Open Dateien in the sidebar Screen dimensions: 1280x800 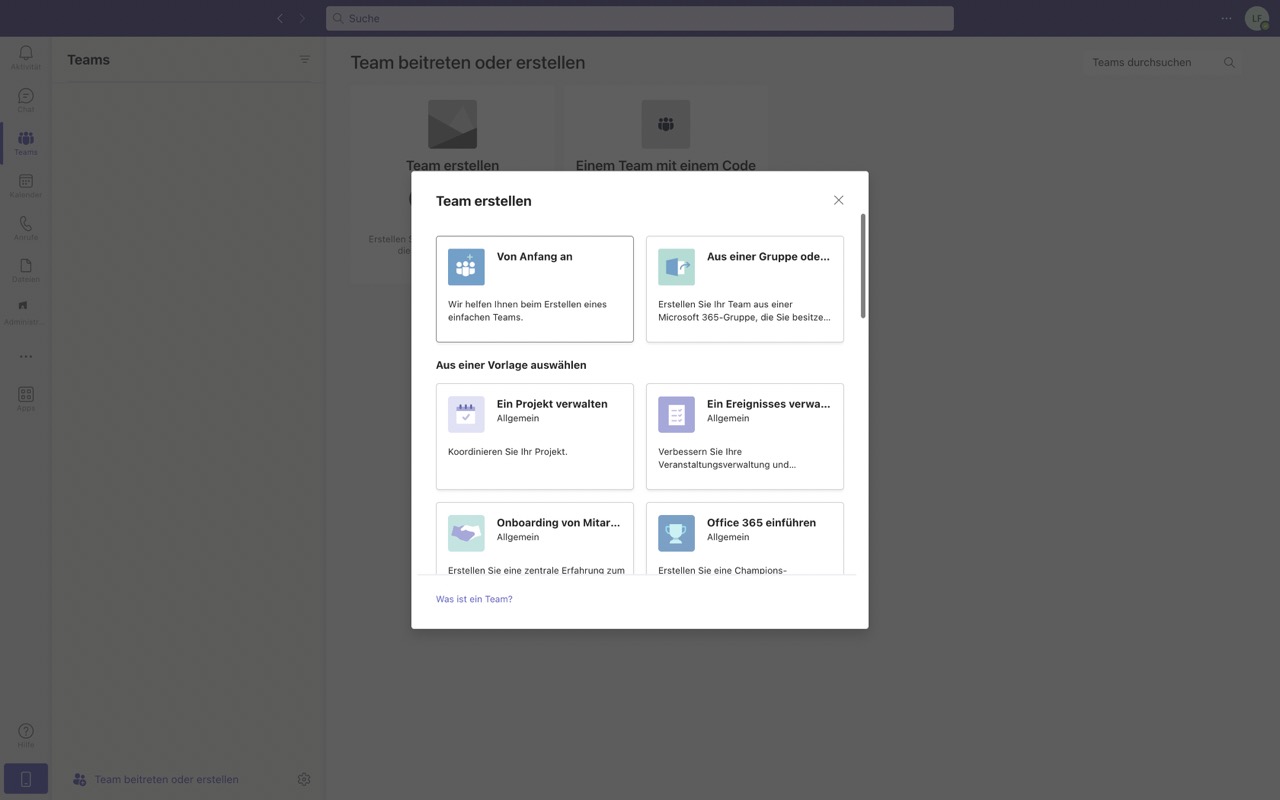[25, 268]
